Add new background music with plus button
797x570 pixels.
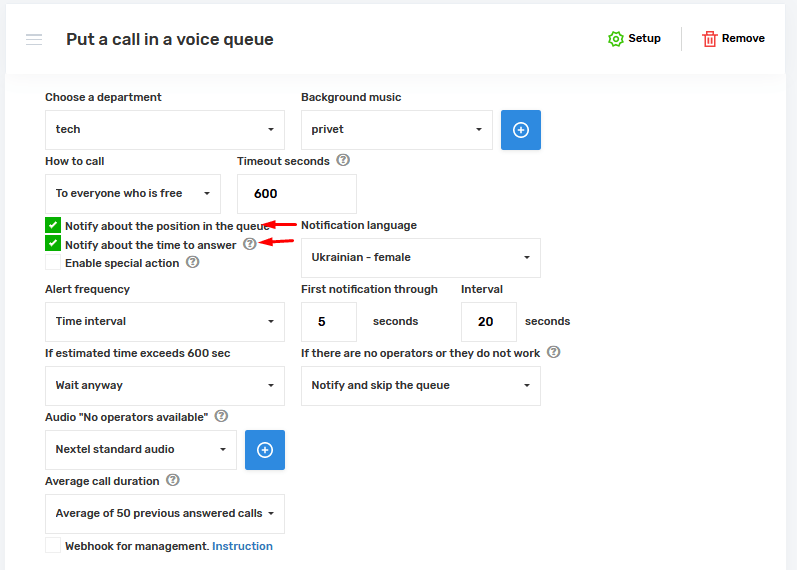click(520, 130)
